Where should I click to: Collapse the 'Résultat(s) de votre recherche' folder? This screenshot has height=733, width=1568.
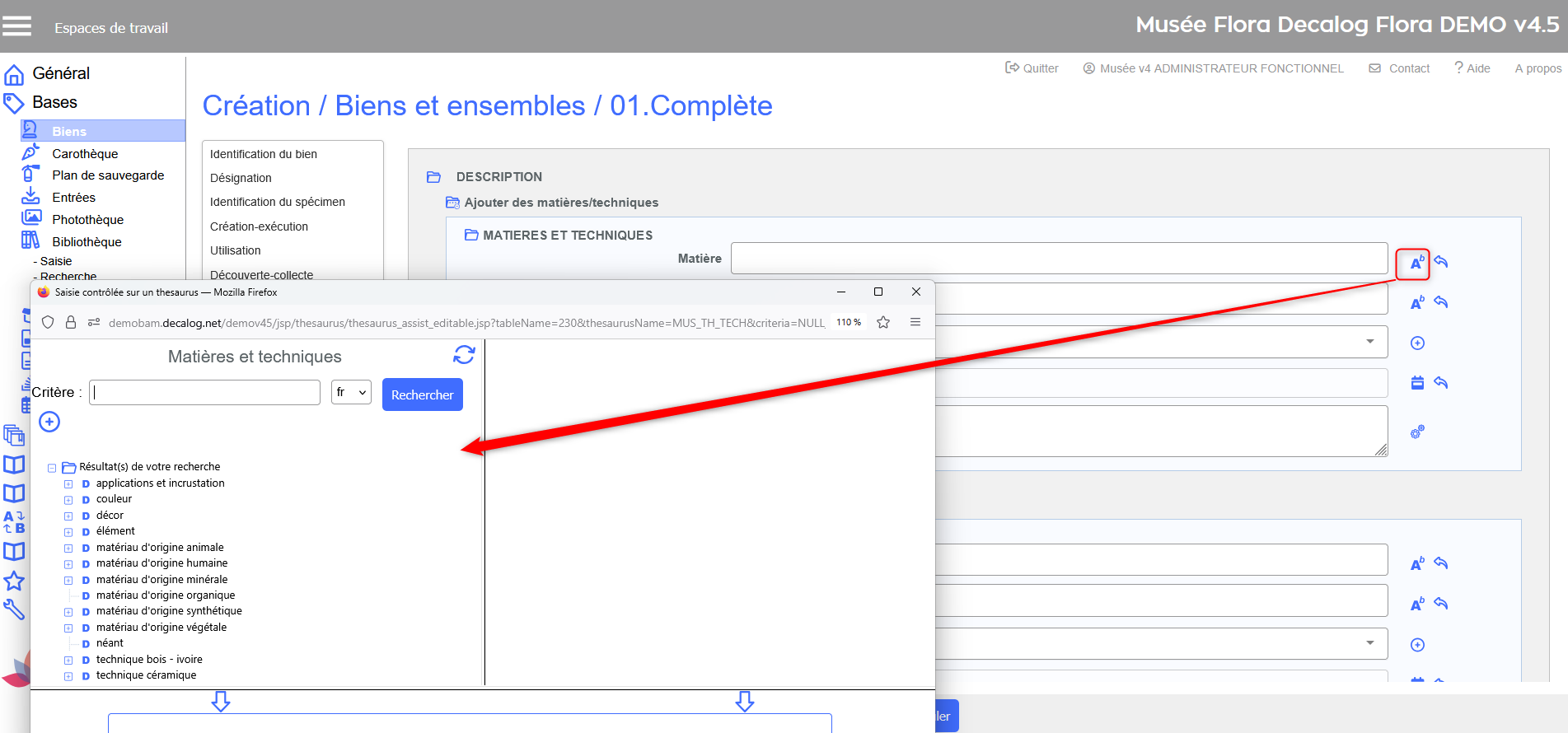pos(52,468)
